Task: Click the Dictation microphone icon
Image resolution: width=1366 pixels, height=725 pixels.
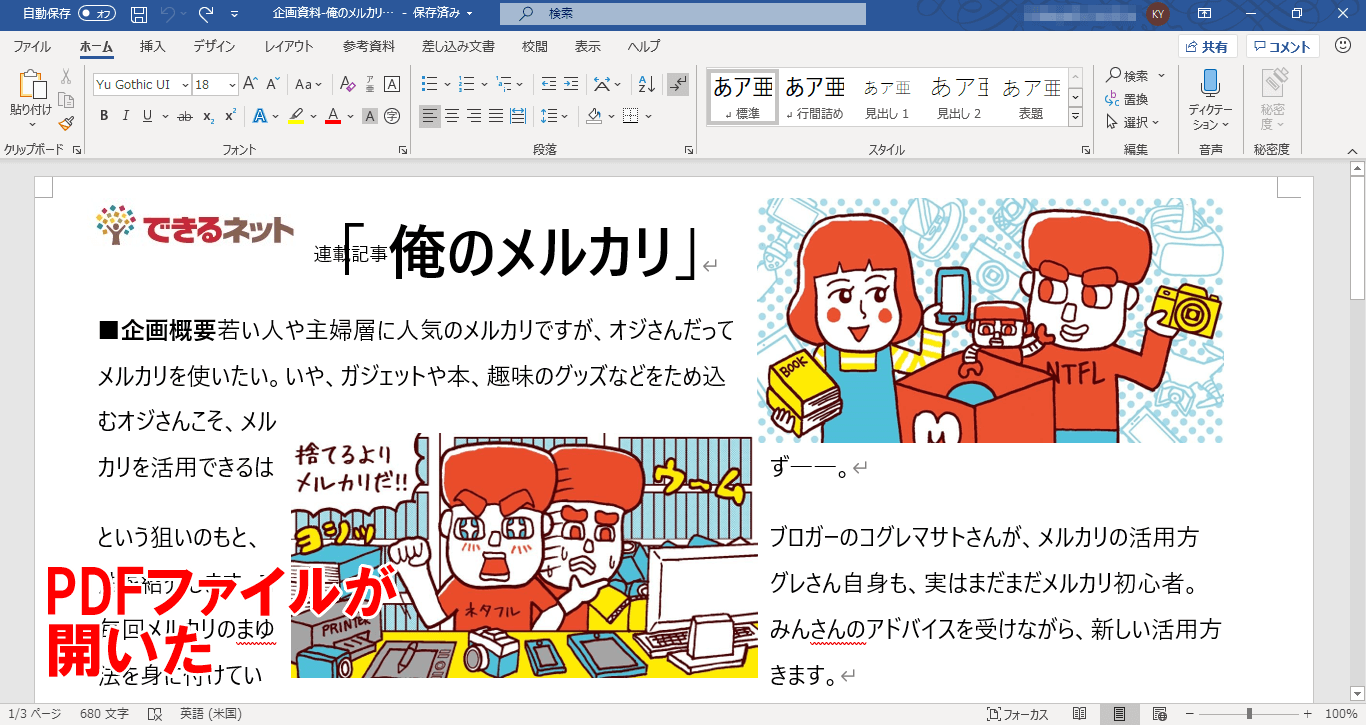Action: [1210, 84]
